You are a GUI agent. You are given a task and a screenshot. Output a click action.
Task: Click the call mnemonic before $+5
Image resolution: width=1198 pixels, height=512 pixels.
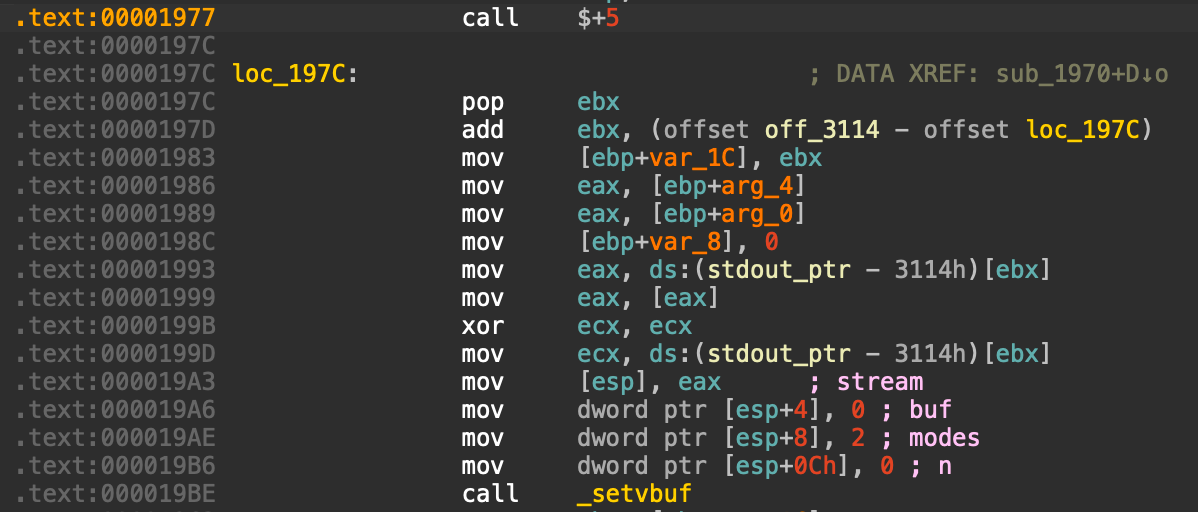(491, 18)
